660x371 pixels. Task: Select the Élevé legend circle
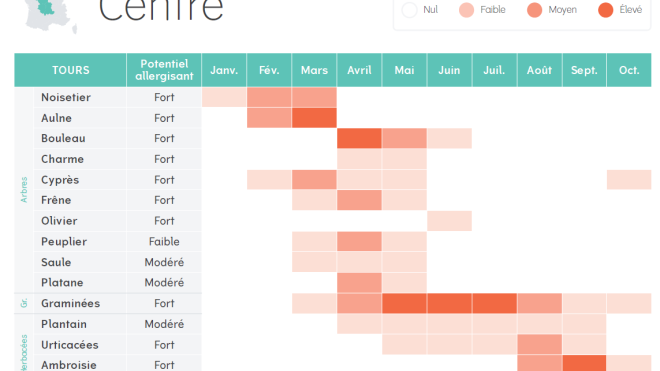tap(605, 10)
